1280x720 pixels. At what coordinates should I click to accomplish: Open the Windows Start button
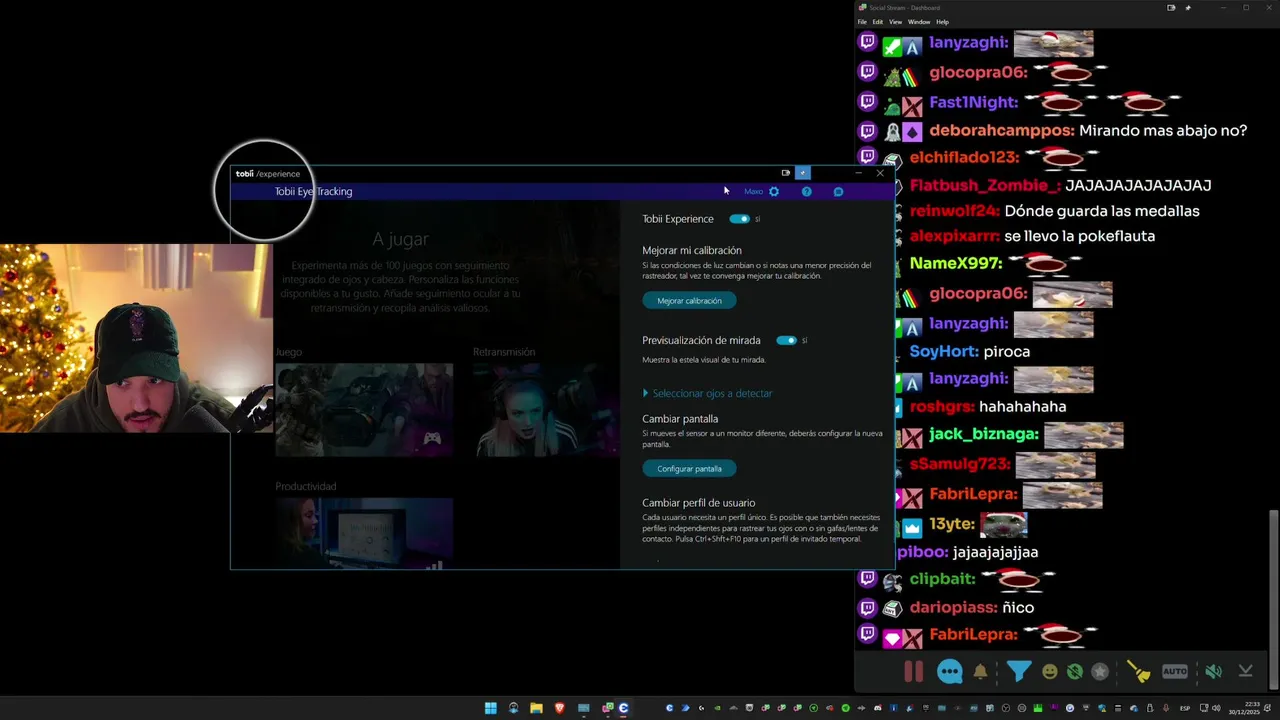tap(490, 708)
